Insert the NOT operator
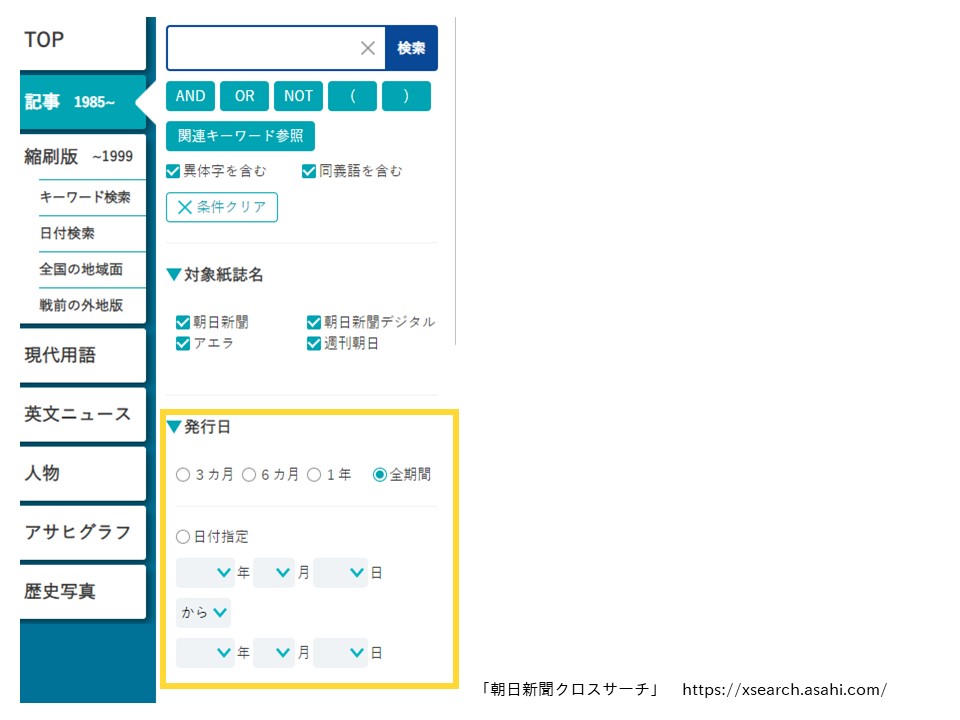The image size is (960, 720). click(x=298, y=96)
